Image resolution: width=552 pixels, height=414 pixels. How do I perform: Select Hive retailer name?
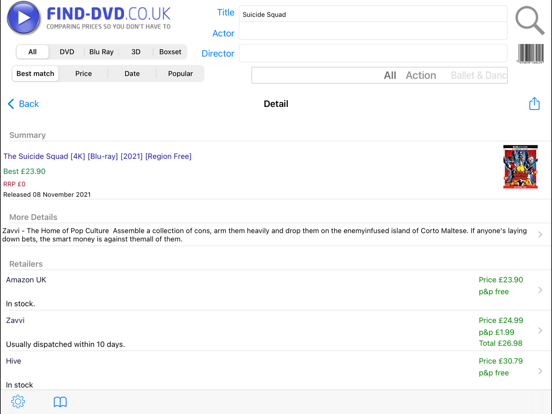coord(13,361)
